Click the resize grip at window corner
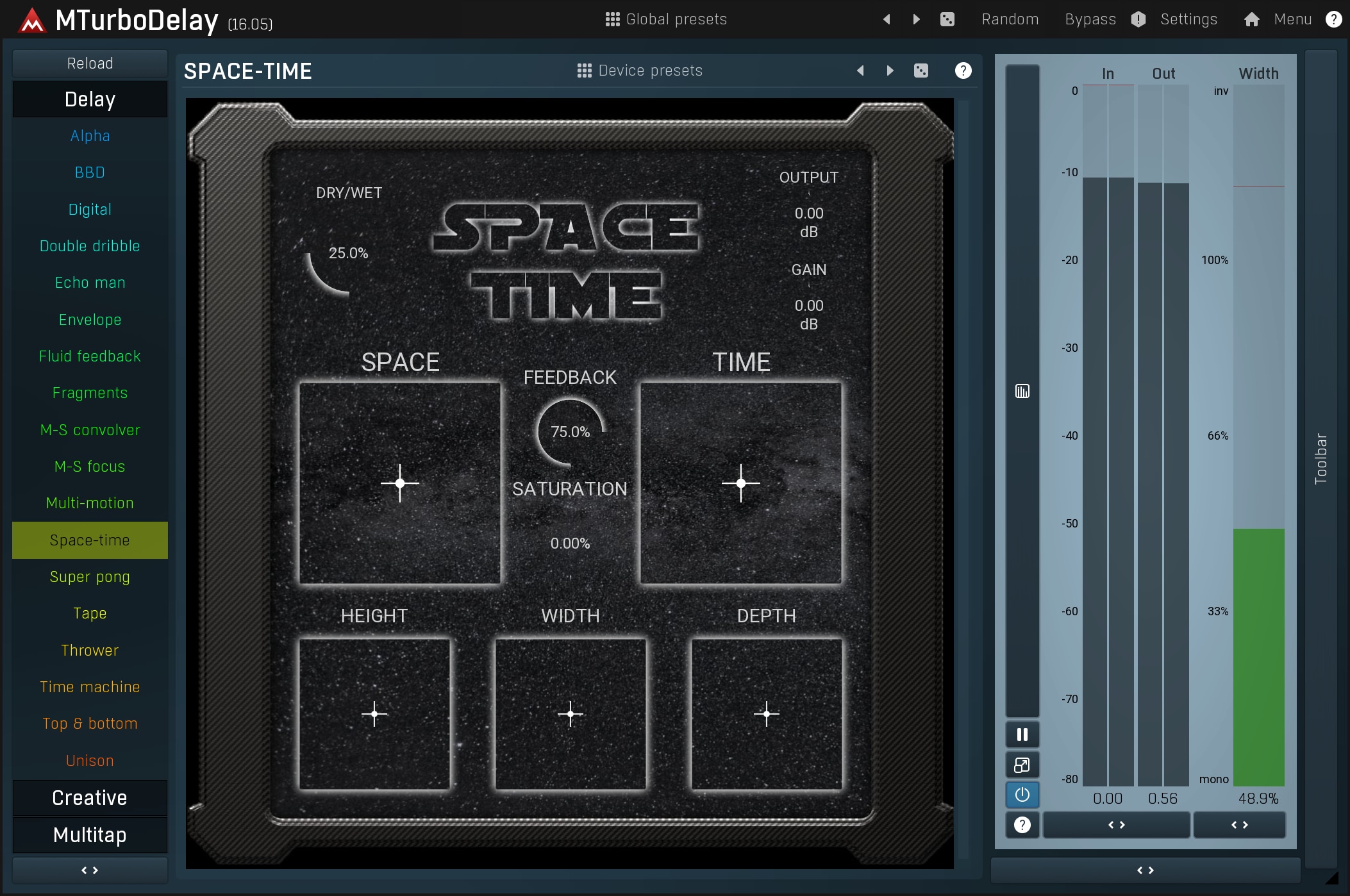The width and height of the screenshot is (1350, 896). click(x=1332, y=878)
